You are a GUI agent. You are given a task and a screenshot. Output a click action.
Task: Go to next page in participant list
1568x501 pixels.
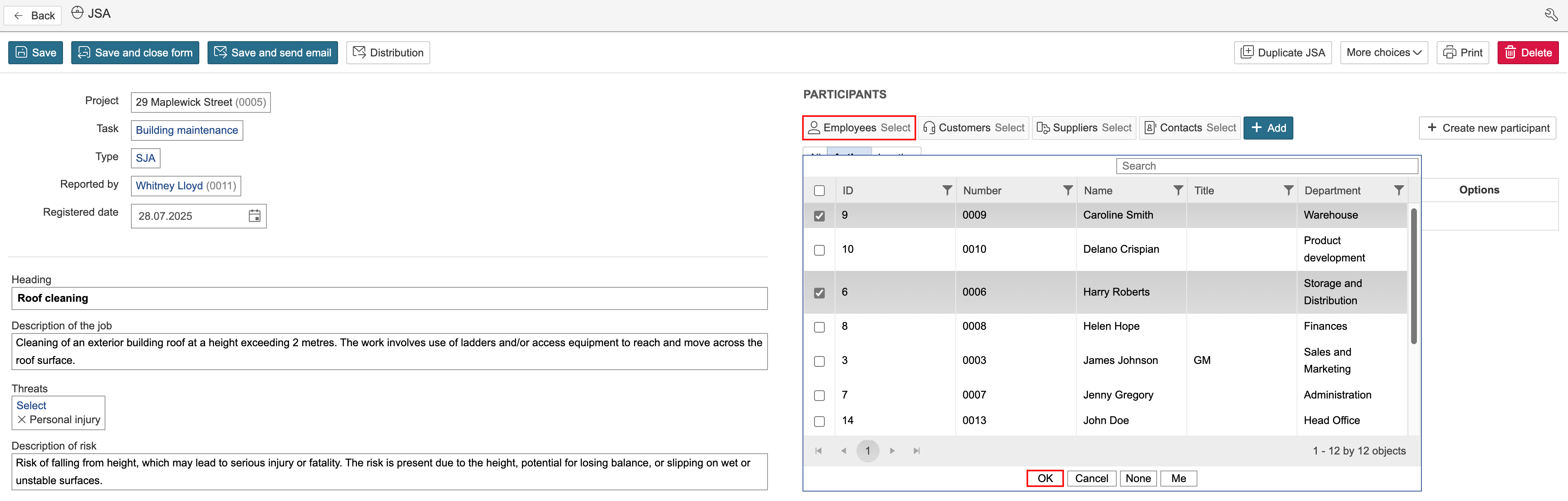892,451
